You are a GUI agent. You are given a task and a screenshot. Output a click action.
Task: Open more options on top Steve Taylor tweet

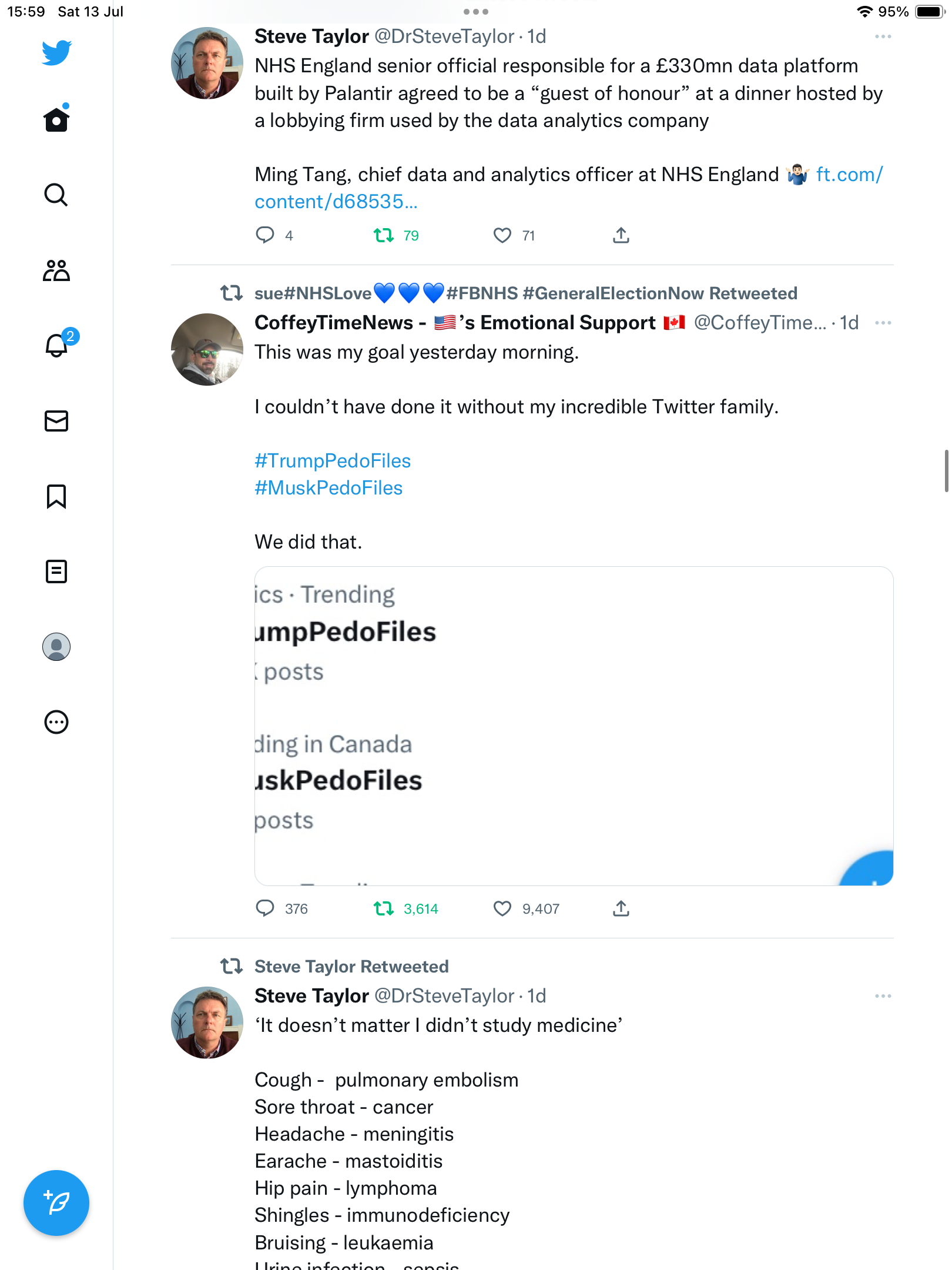click(x=883, y=36)
